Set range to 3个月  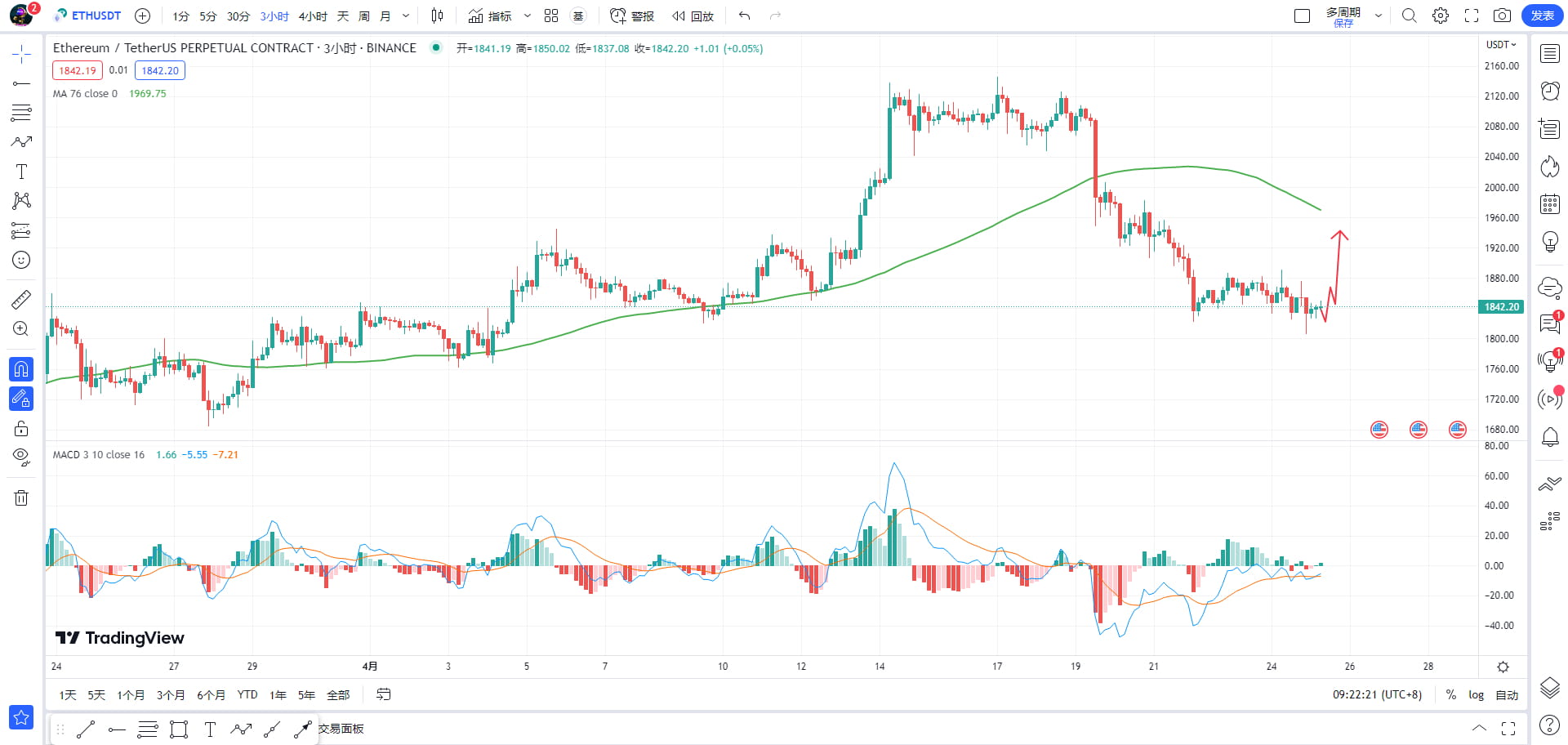point(171,695)
